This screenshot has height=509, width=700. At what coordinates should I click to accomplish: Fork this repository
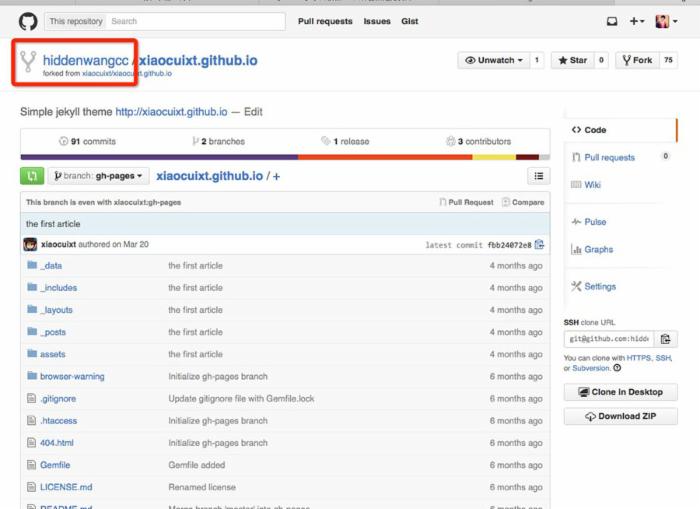tap(637, 60)
